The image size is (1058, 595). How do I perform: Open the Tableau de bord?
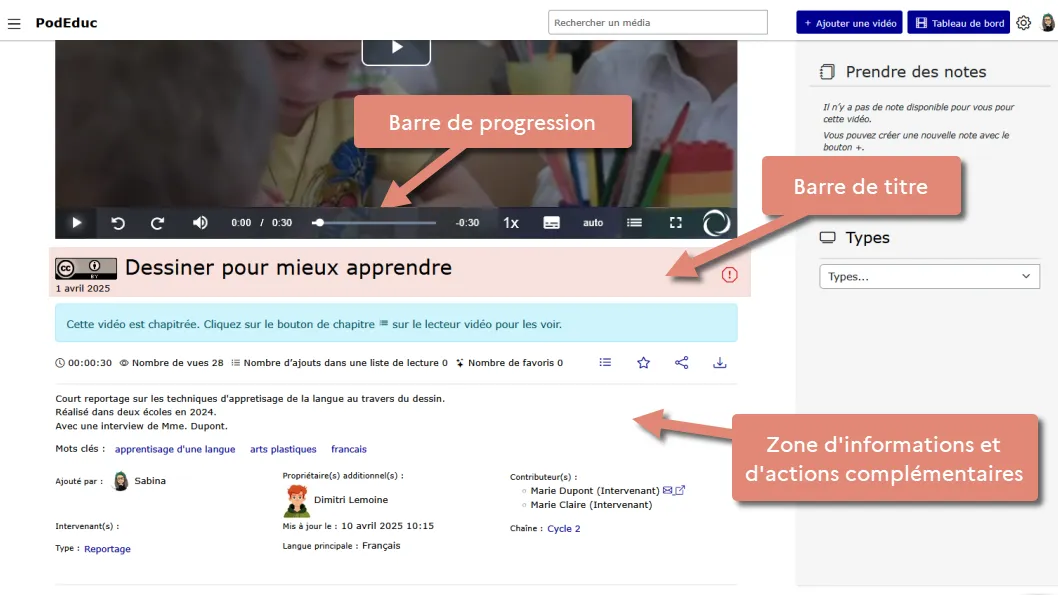coord(958,23)
